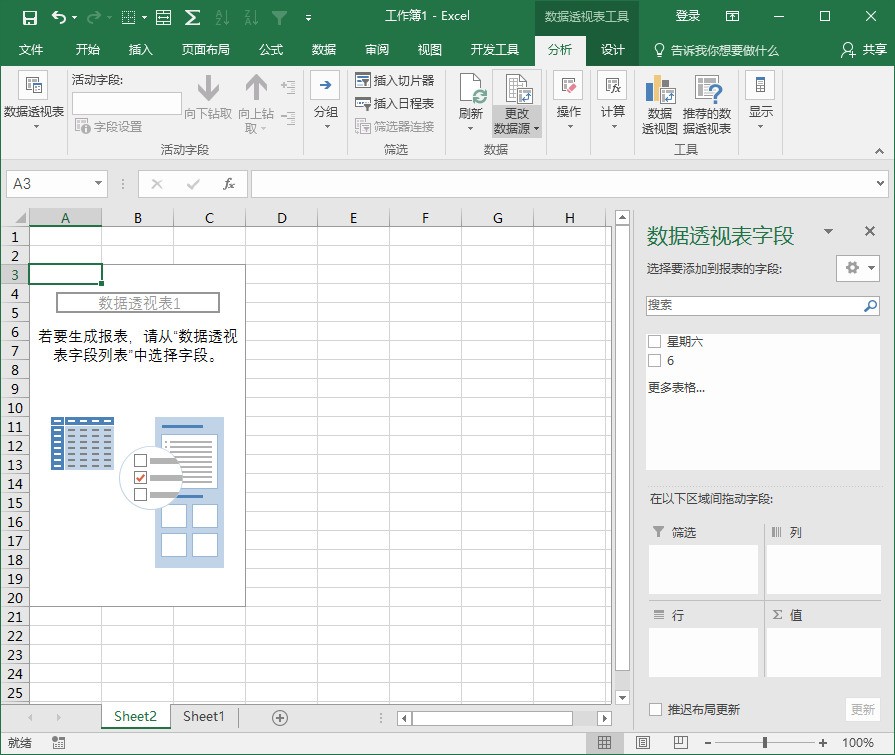The width and height of the screenshot is (895, 755).
Task: Open the Name Box dropdown arrow
Action: point(98,184)
